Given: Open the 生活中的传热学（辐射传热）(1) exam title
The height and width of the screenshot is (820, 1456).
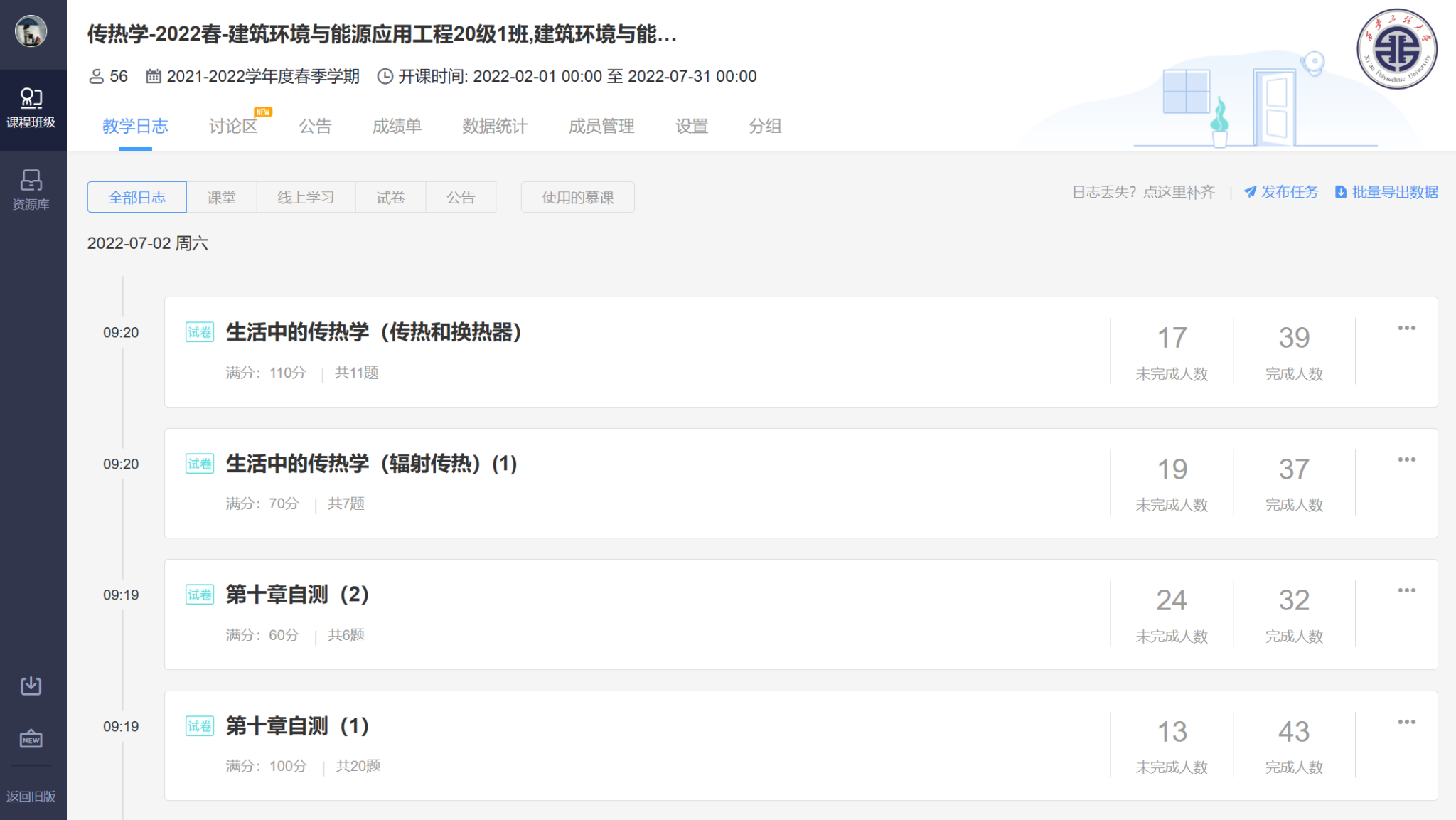Looking at the screenshot, I should (372, 464).
